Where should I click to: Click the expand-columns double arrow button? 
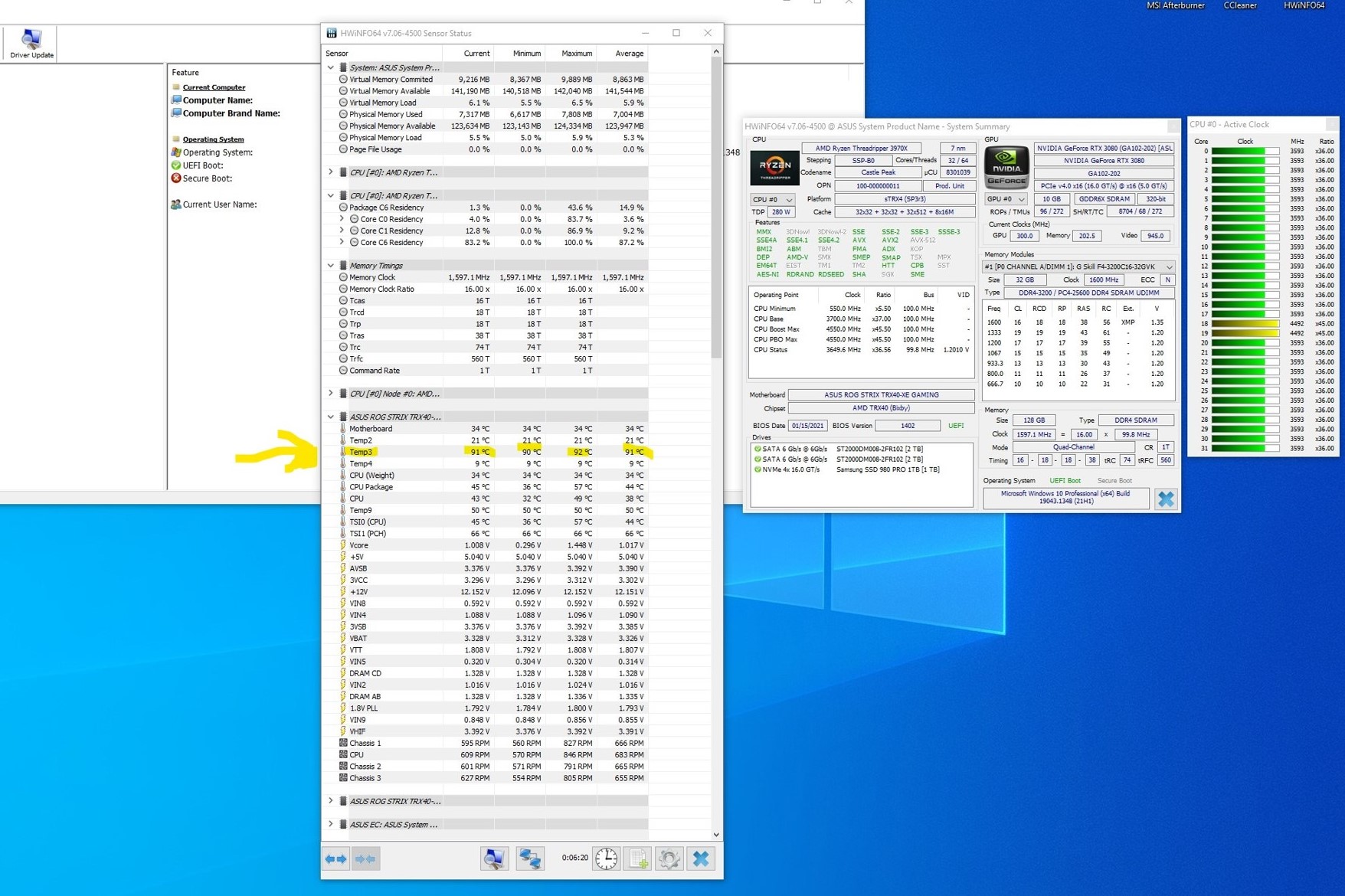(335, 859)
